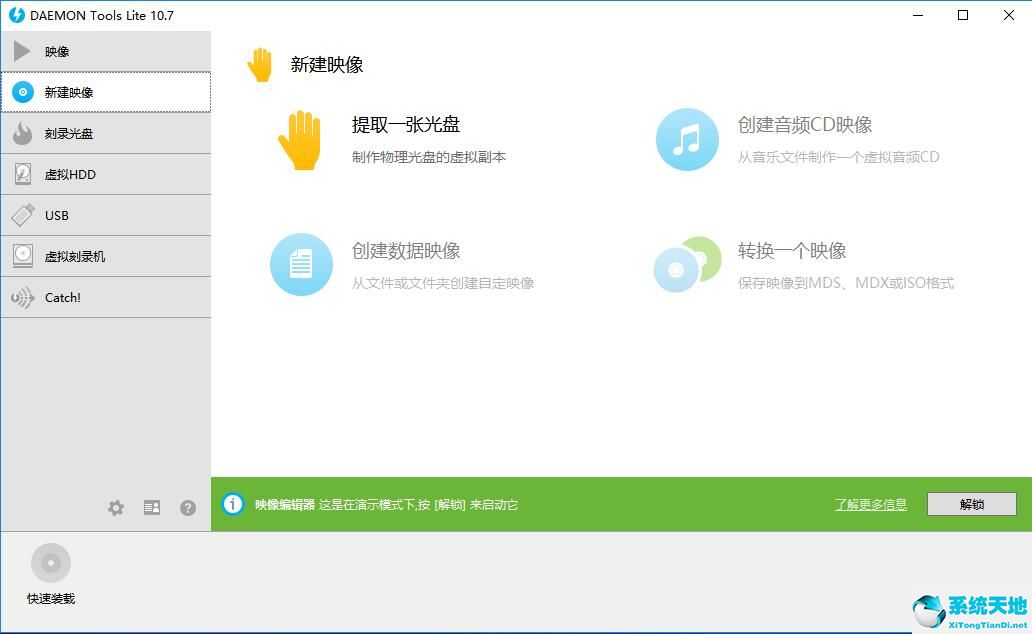
Task: Maximize the DAEMON Tools Lite window
Action: click(x=963, y=15)
